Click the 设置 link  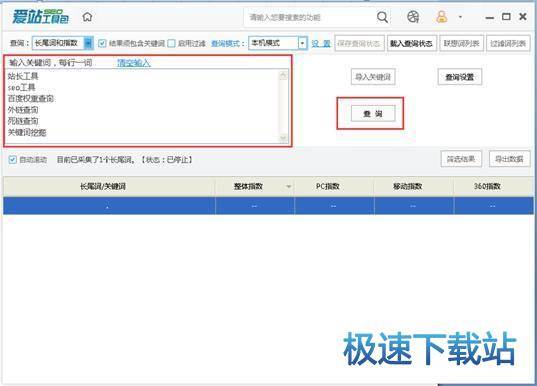pyautogui.click(x=321, y=43)
